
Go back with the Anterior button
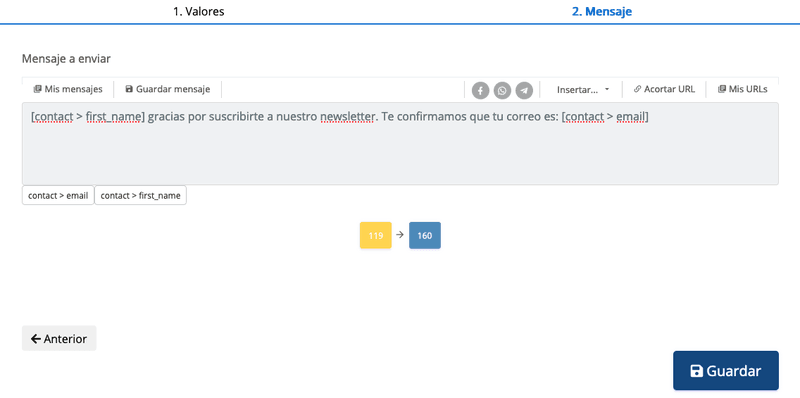(x=59, y=339)
